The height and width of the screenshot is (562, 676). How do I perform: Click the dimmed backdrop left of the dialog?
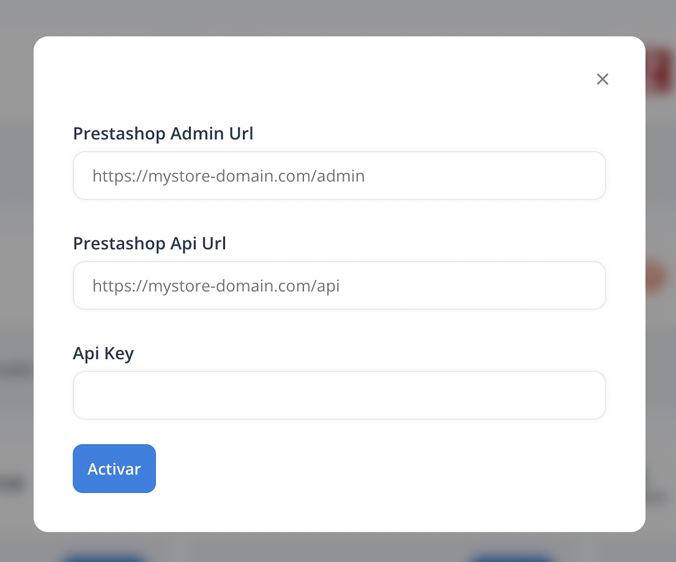16,280
